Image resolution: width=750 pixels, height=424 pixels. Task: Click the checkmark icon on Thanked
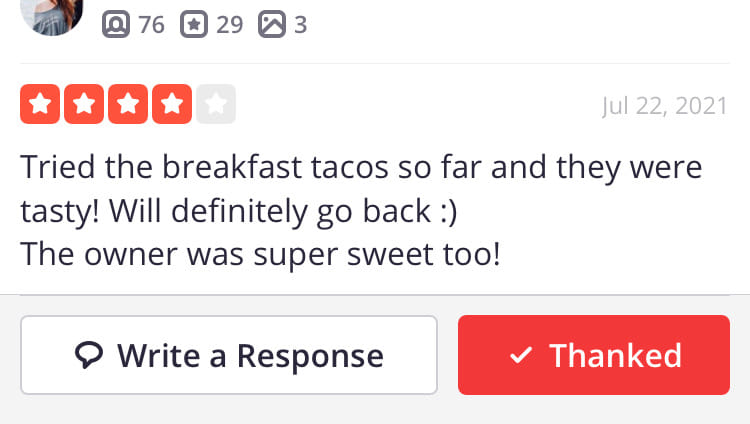[521, 356]
